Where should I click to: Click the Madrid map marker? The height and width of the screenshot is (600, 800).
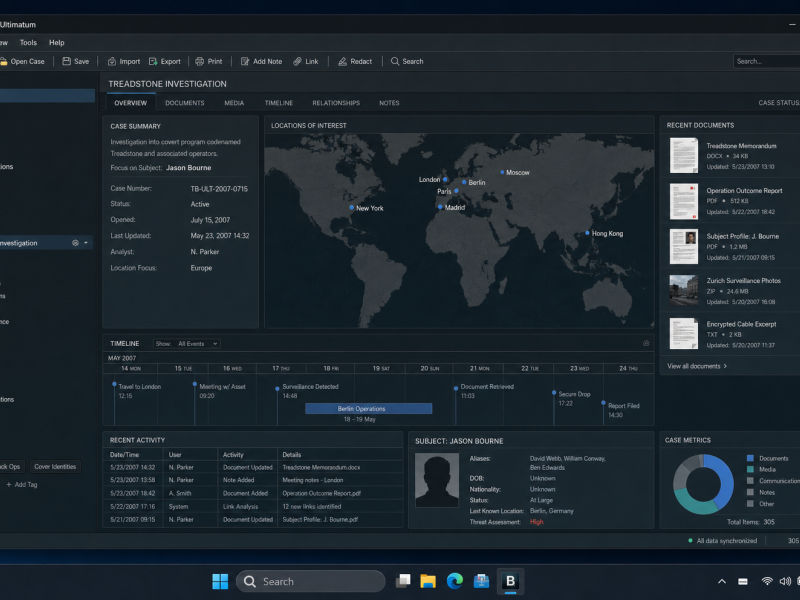pyautogui.click(x=440, y=207)
